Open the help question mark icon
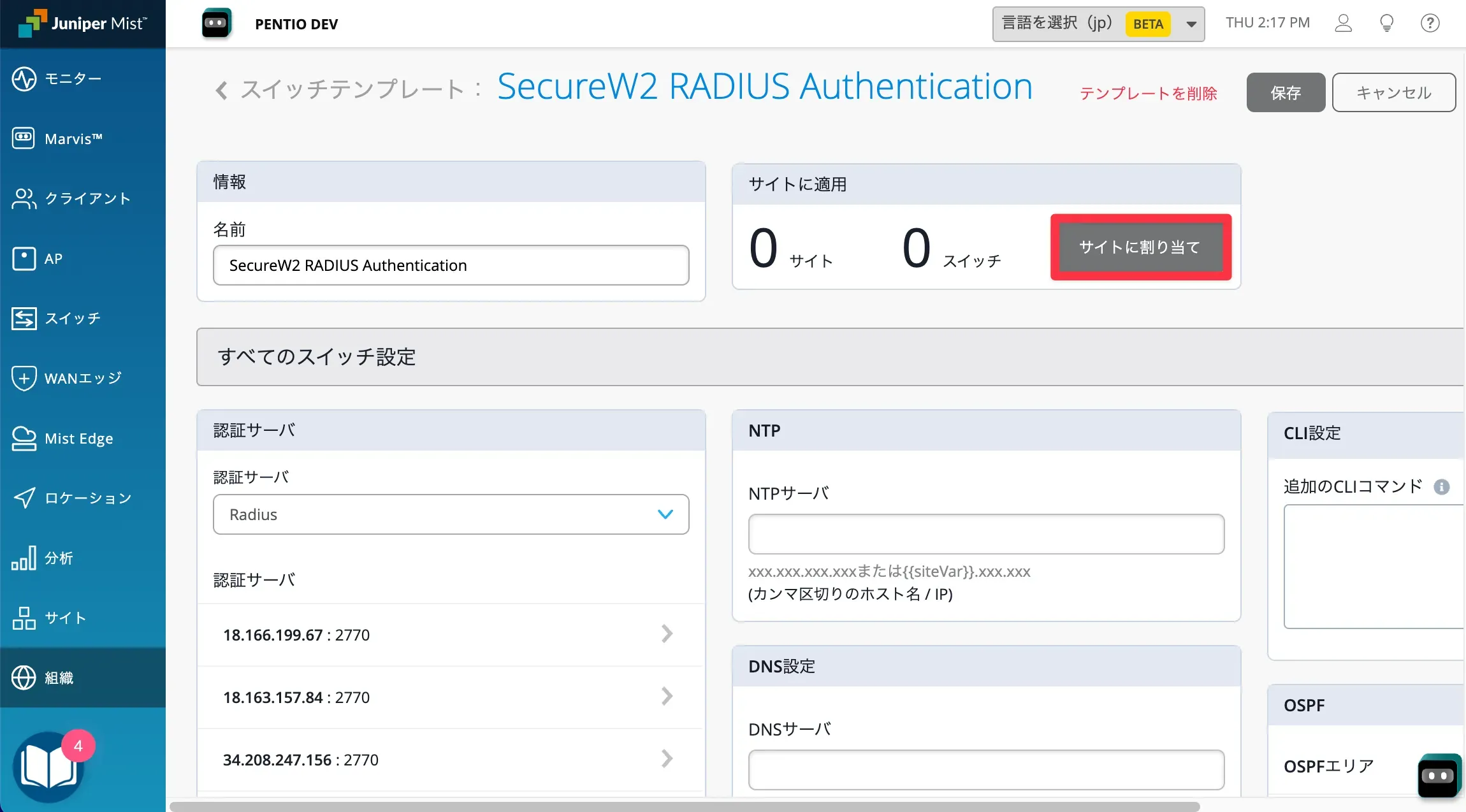 point(1430,24)
